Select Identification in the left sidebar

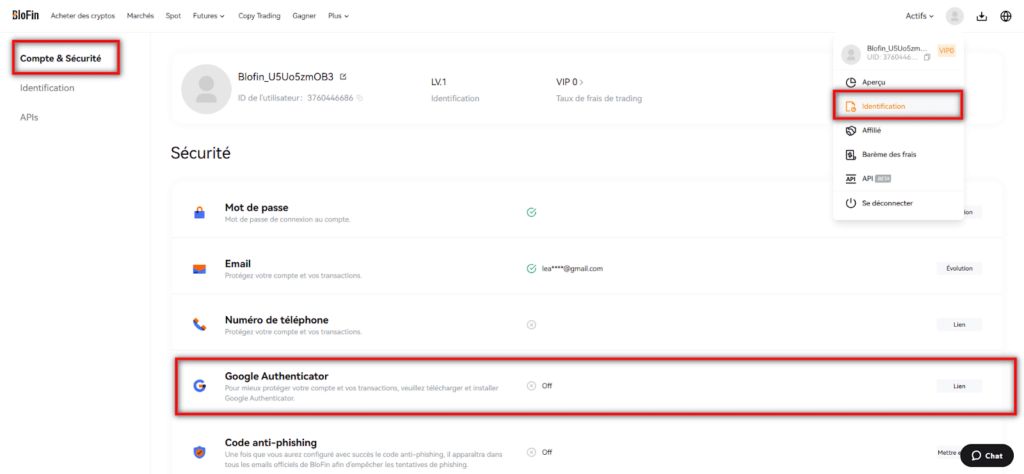coord(47,88)
